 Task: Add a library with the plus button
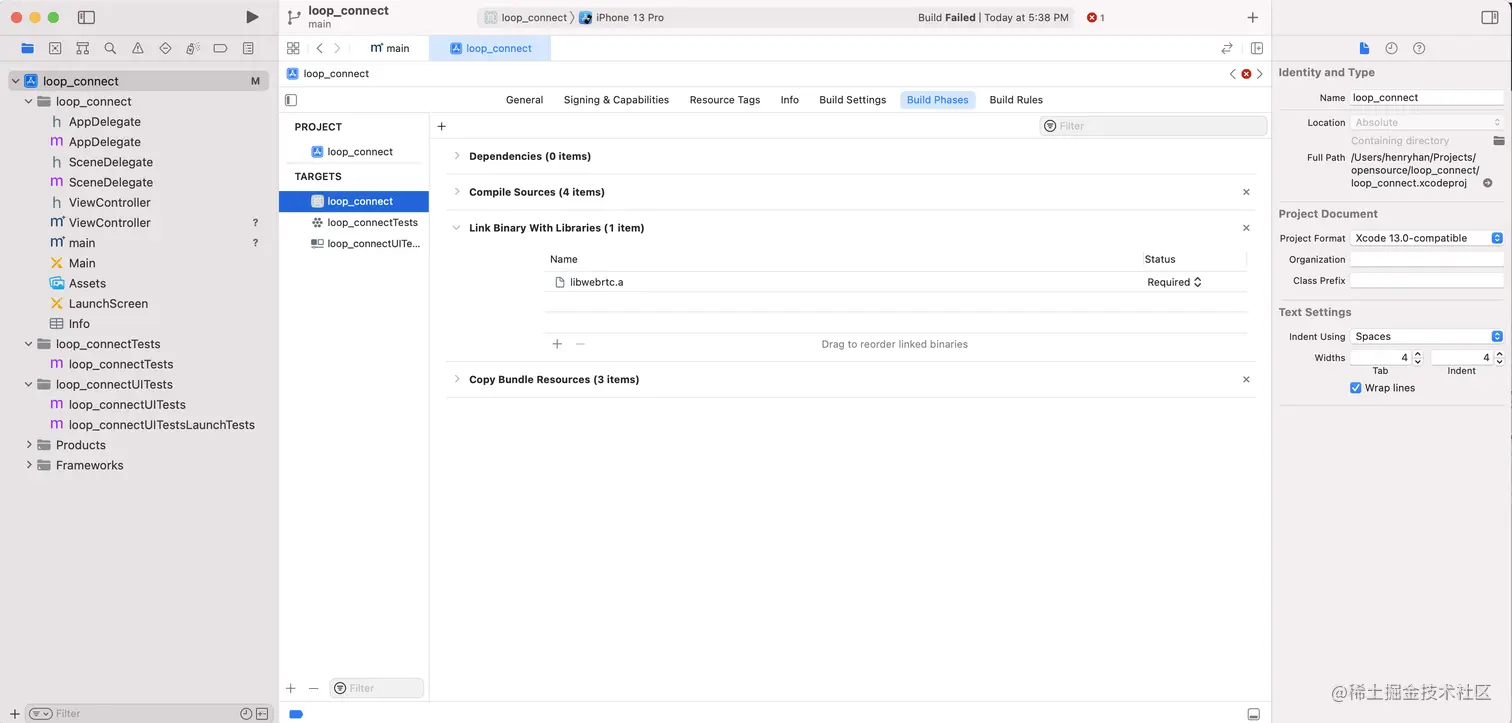coord(557,343)
